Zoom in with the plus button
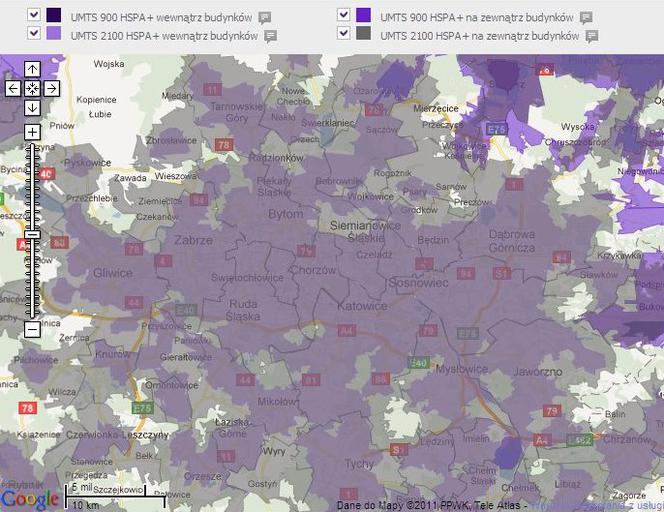This screenshot has width=664, height=512. coord(32,132)
